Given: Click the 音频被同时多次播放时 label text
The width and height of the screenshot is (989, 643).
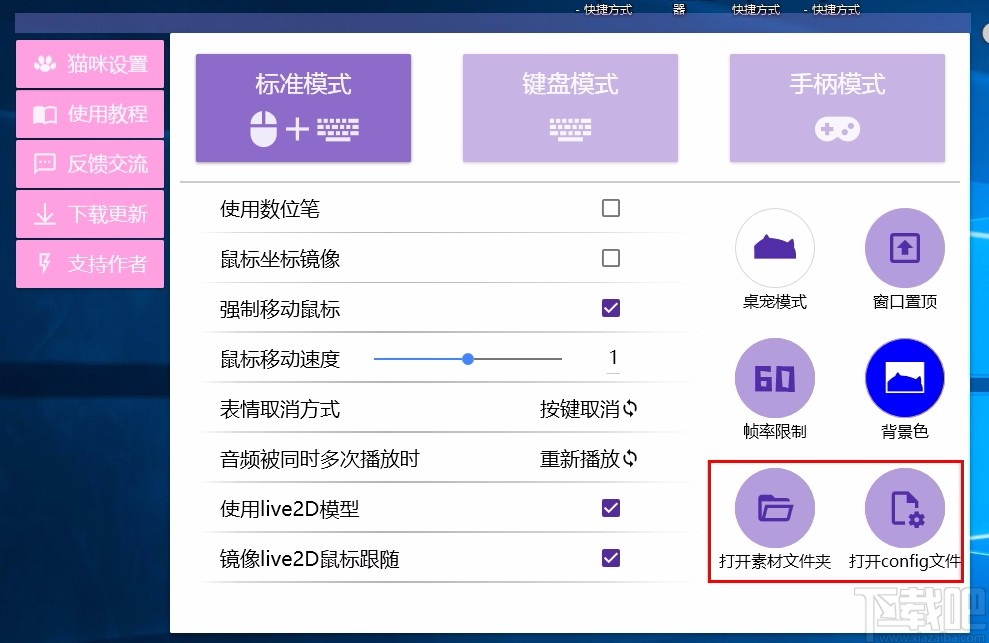Looking at the screenshot, I should click(320, 459).
